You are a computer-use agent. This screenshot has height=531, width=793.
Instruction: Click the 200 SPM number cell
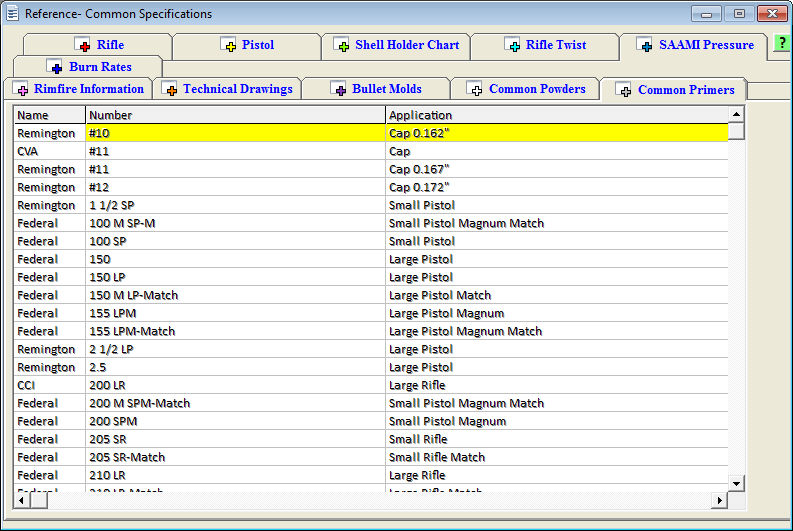pos(236,421)
